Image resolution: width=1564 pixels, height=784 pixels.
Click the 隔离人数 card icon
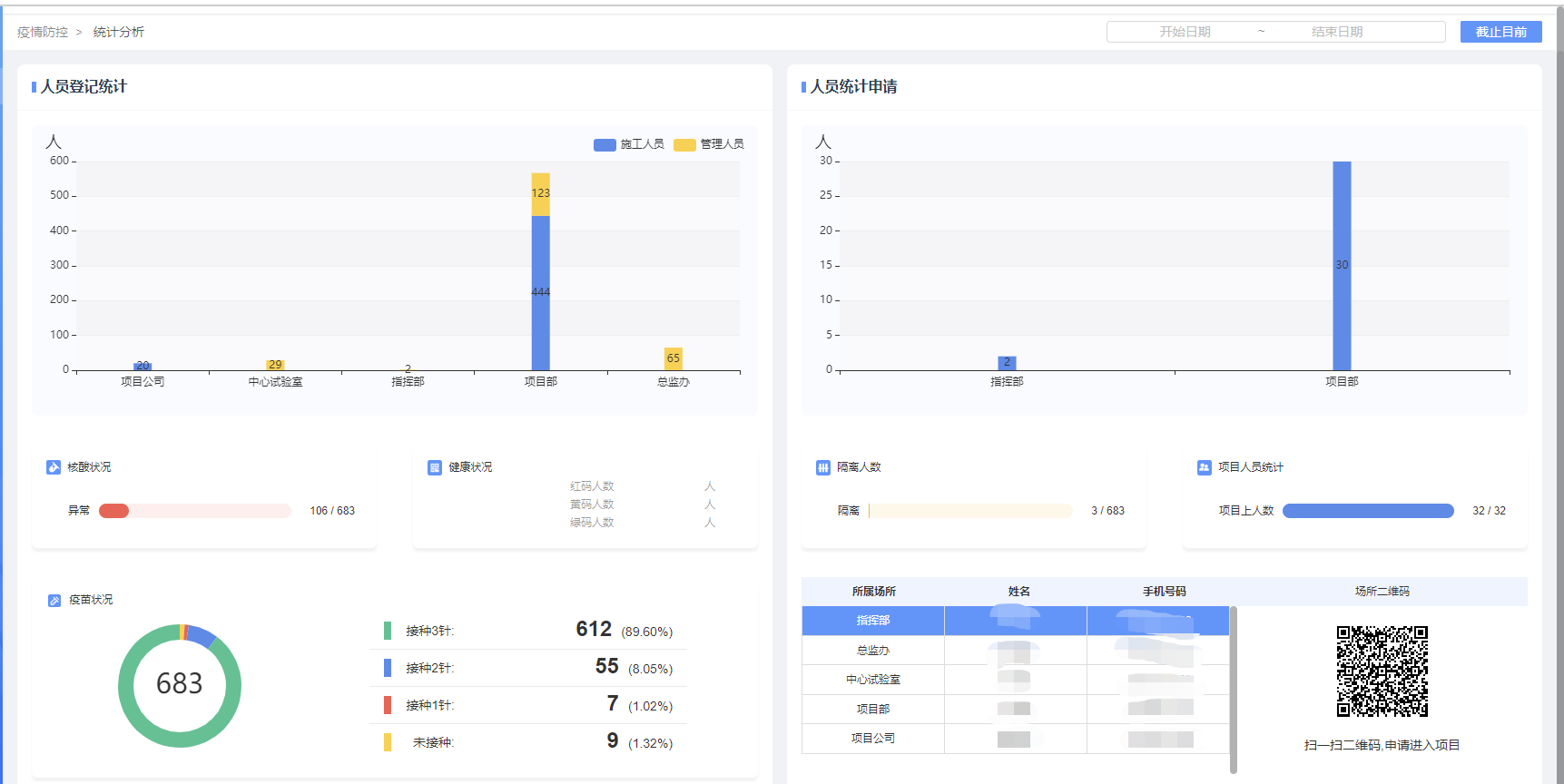[x=823, y=467]
